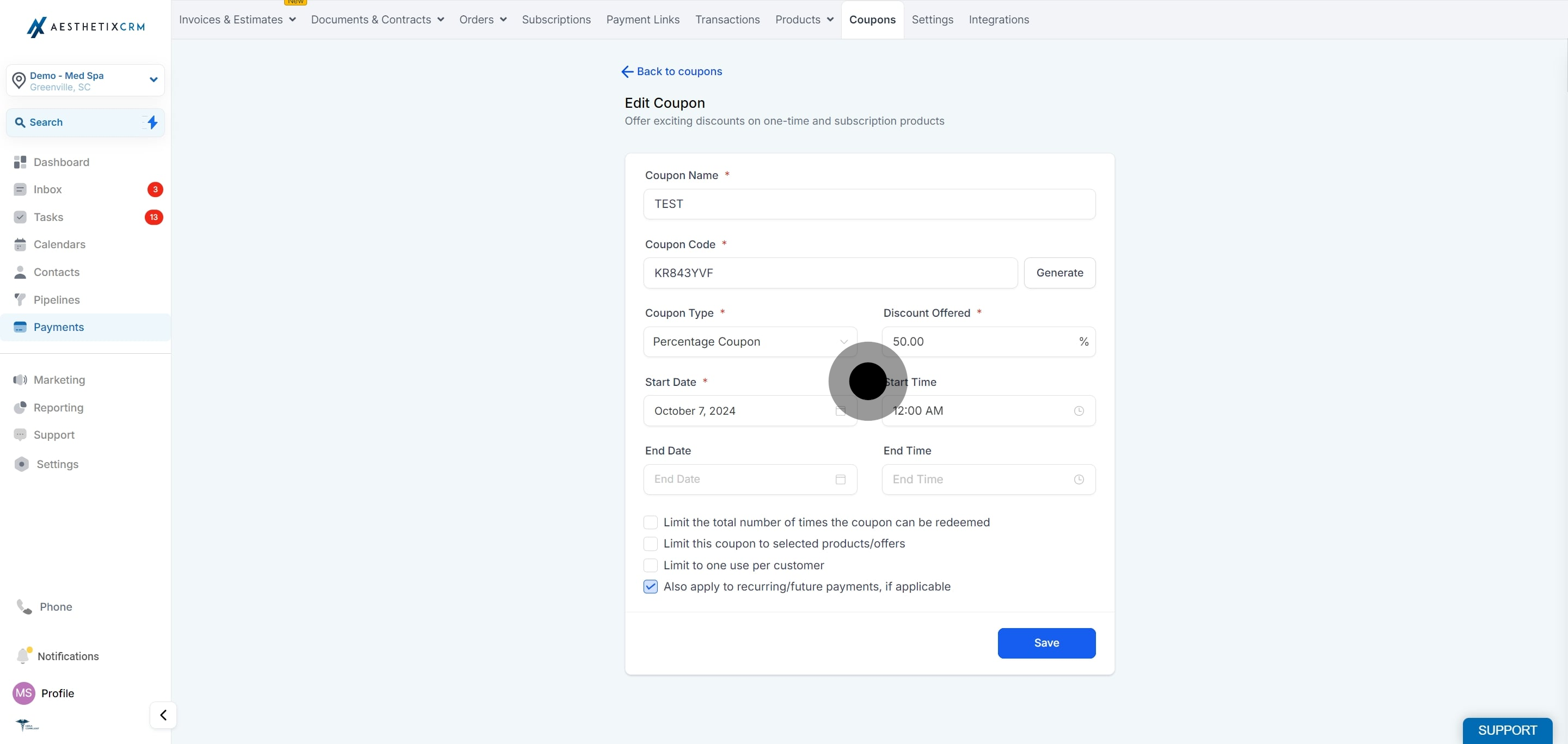1568x744 pixels.
Task: Click the Start Date field showing October 7, 2024
Action: tap(750, 411)
